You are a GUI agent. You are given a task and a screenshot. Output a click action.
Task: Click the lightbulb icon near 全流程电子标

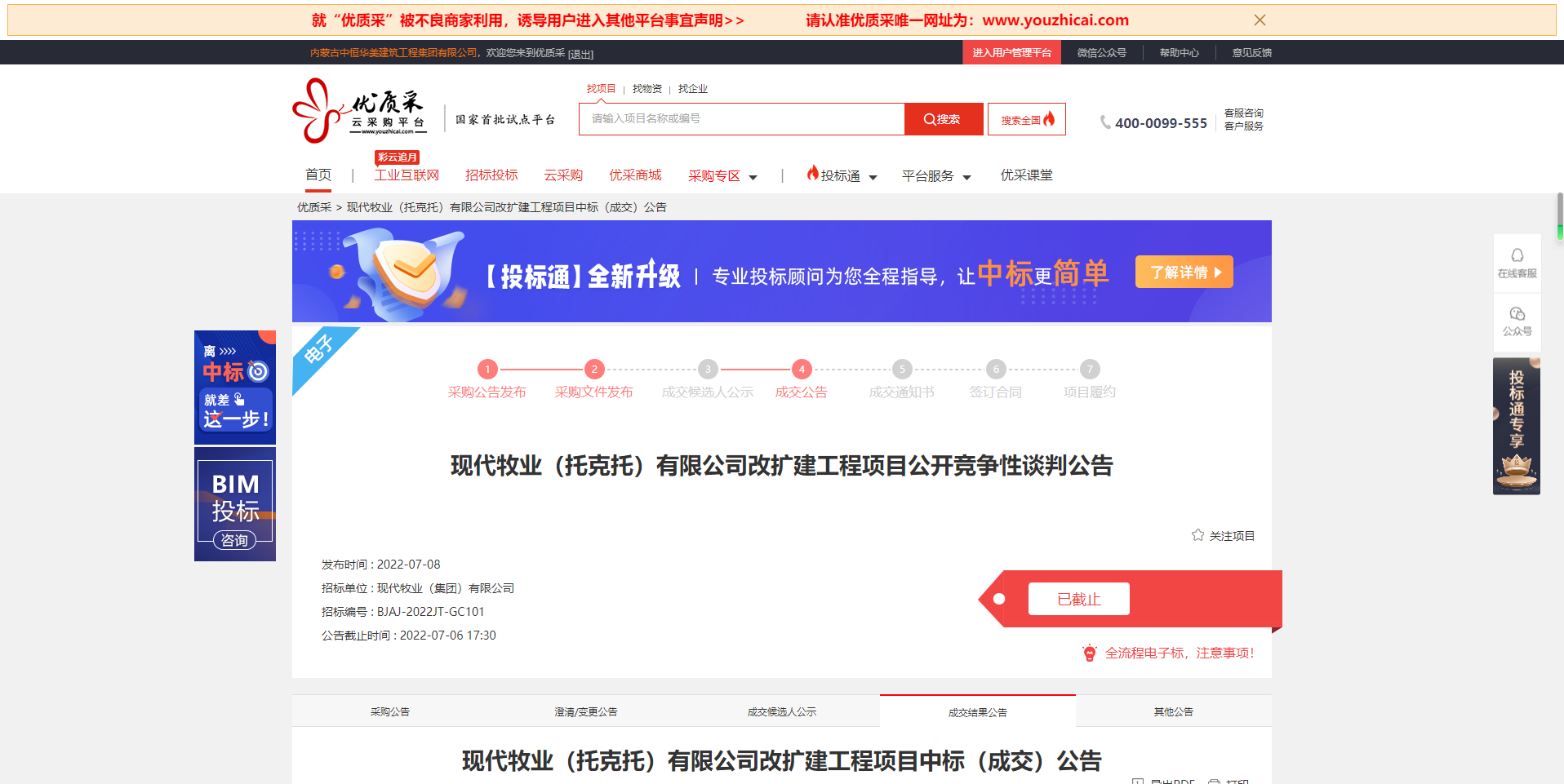click(x=1090, y=653)
